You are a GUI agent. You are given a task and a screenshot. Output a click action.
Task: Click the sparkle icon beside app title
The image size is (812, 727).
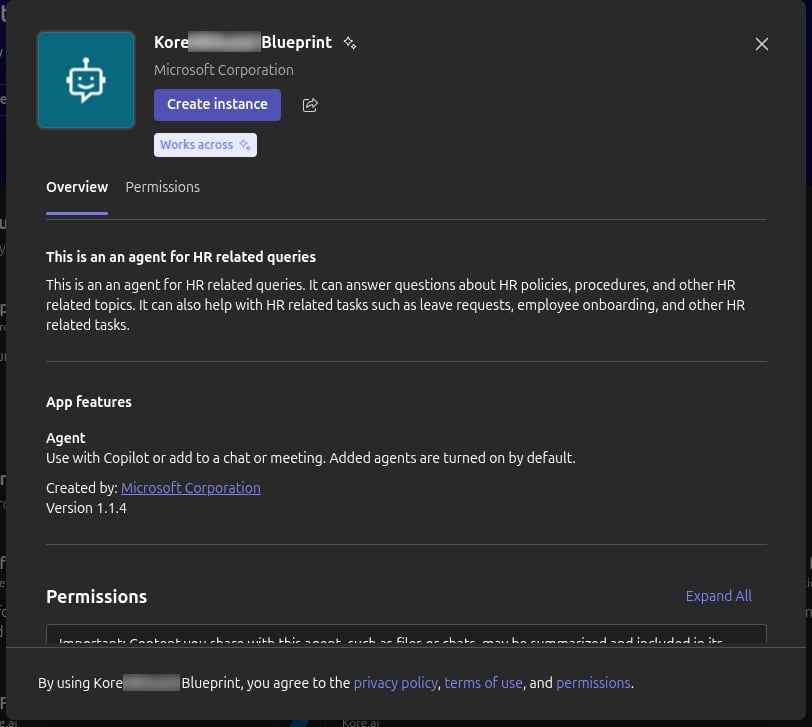[350, 43]
